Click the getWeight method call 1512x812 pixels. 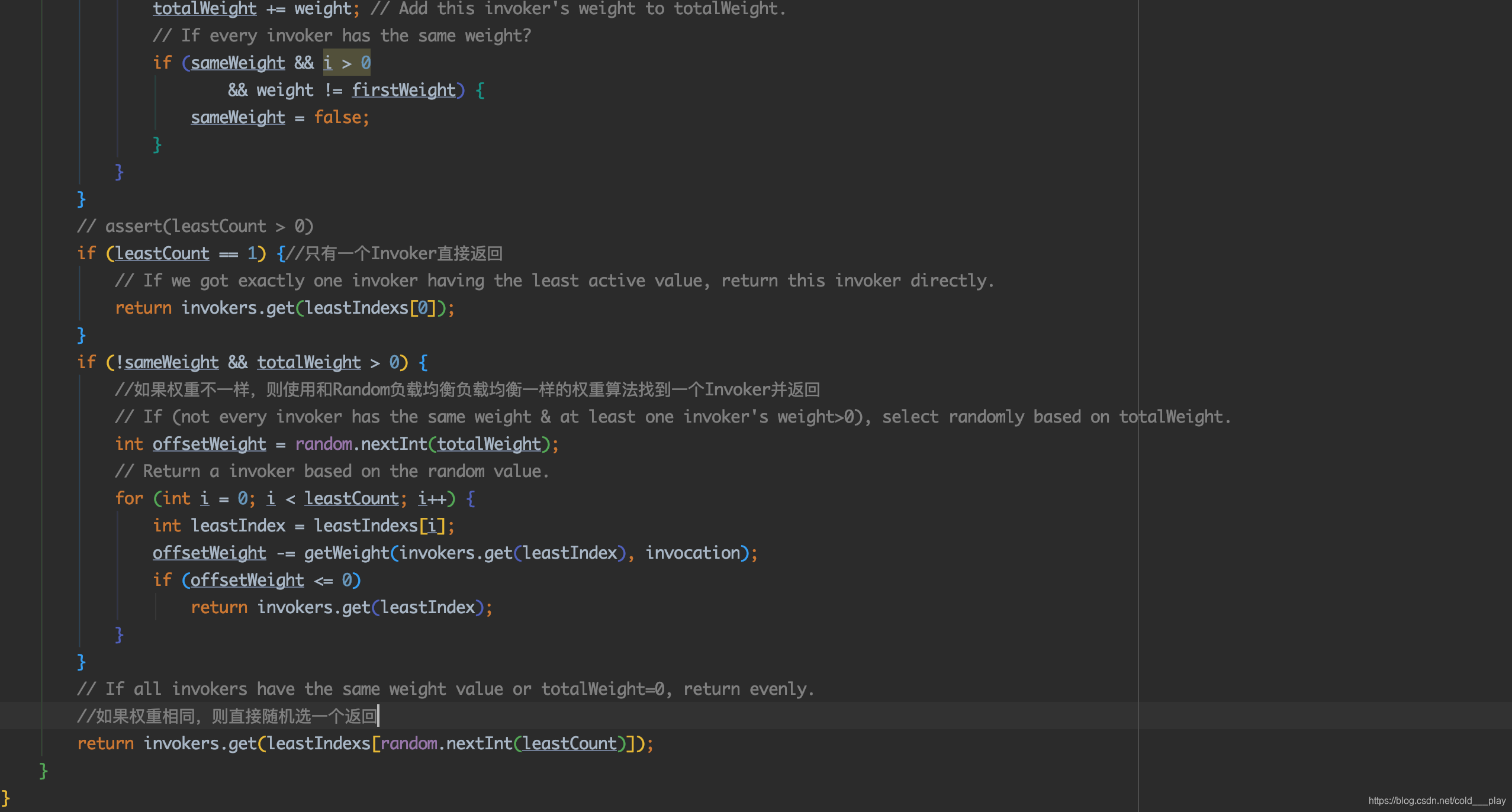(346, 553)
